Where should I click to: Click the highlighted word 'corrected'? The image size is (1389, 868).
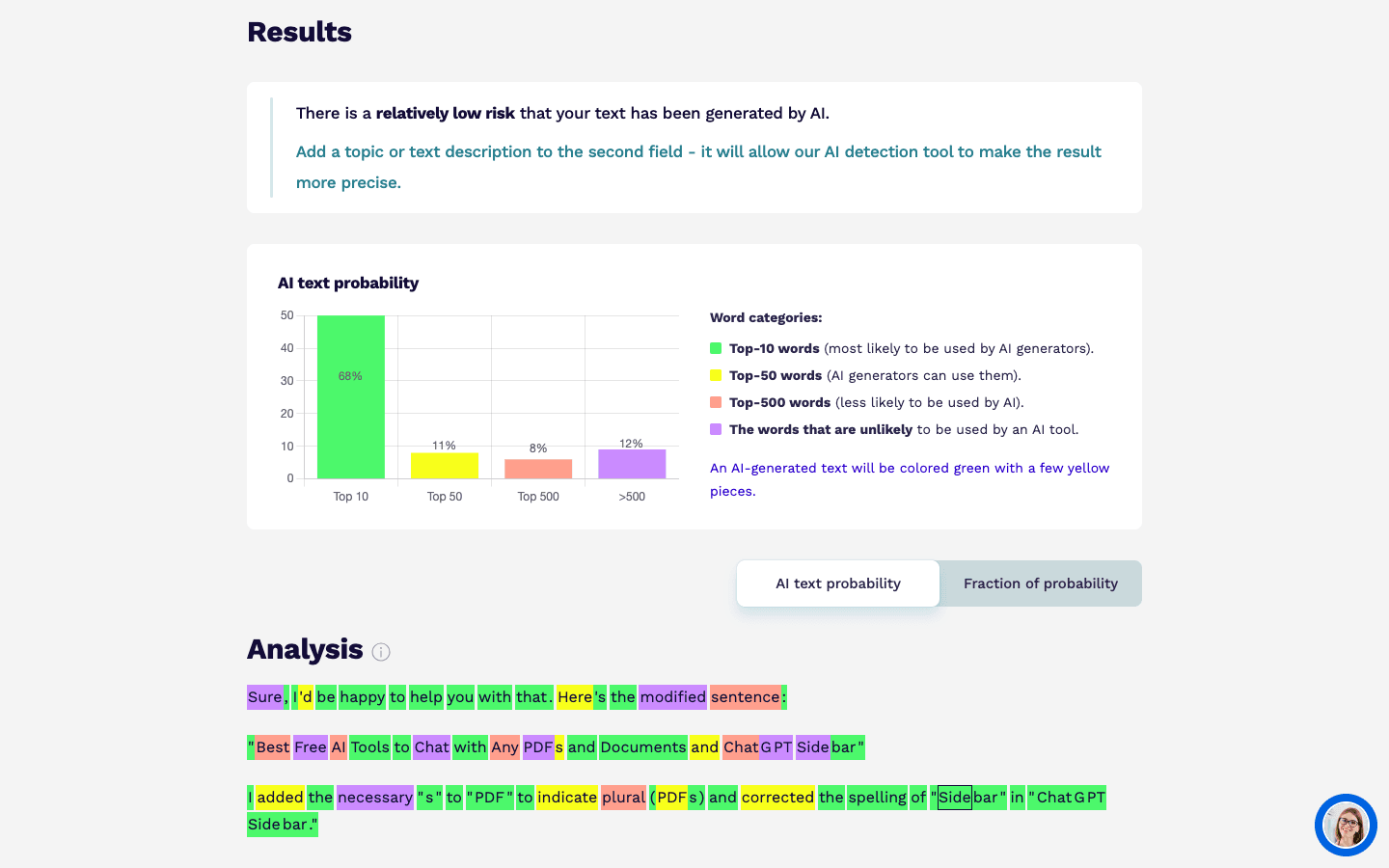tap(777, 798)
